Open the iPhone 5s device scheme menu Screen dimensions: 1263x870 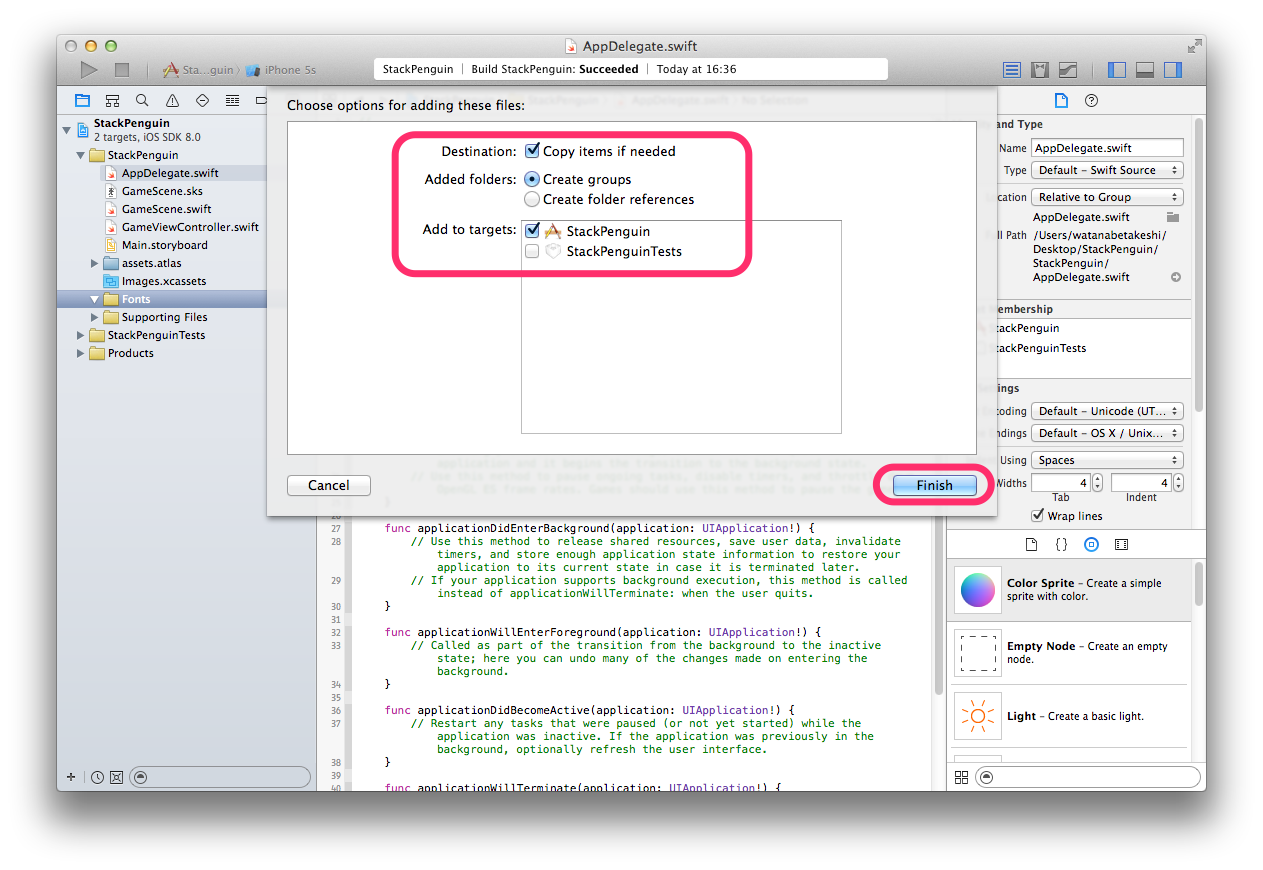(x=283, y=69)
